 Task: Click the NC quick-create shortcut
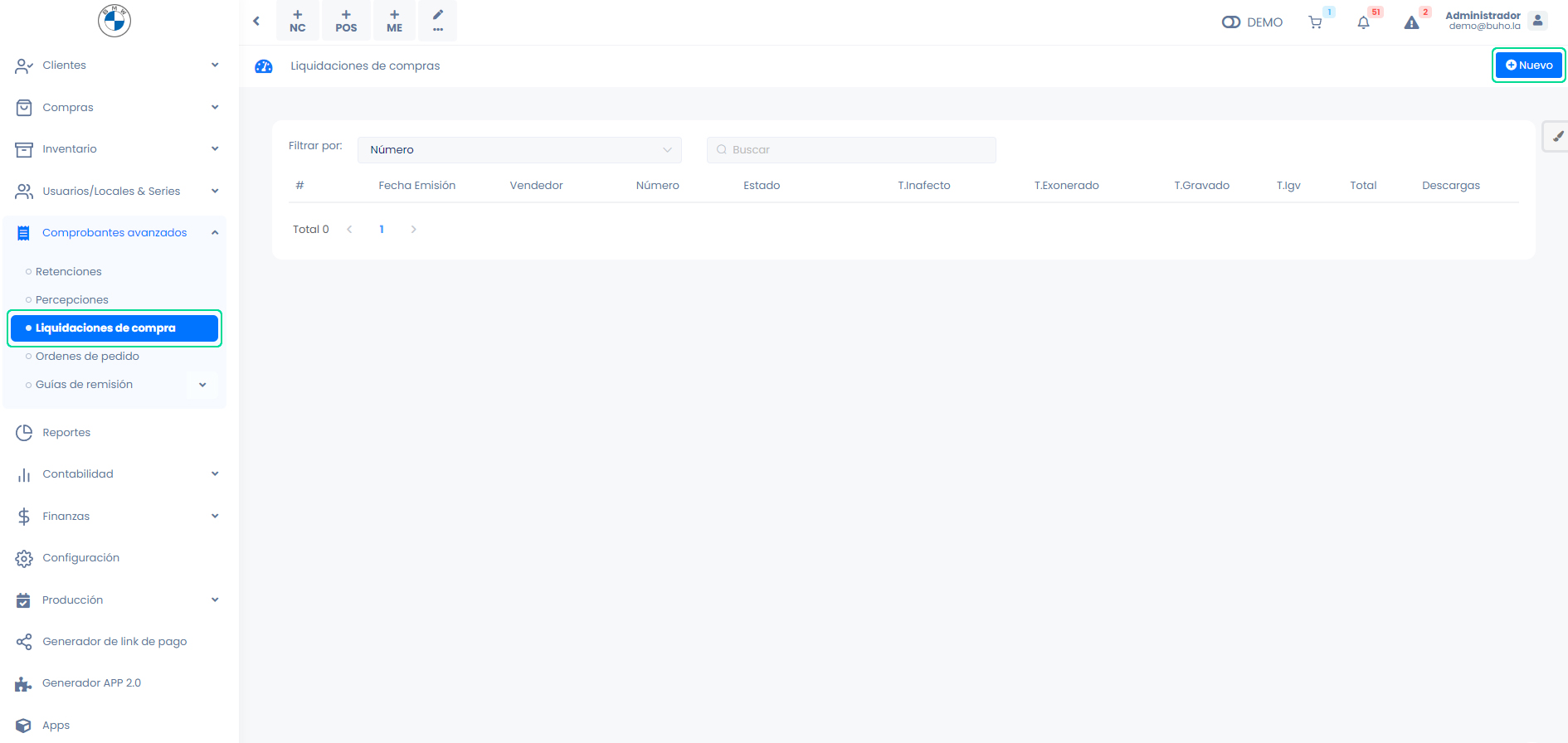[298, 21]
